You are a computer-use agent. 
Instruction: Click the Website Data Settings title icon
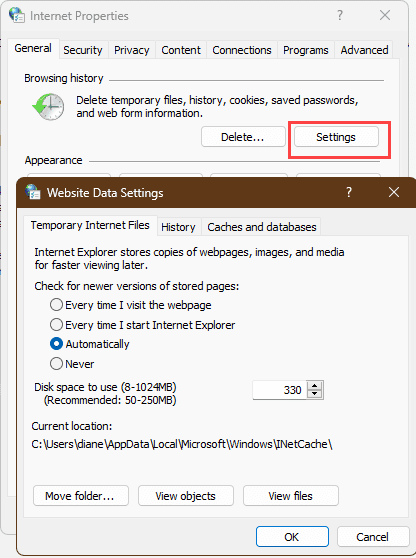point(33,192)
